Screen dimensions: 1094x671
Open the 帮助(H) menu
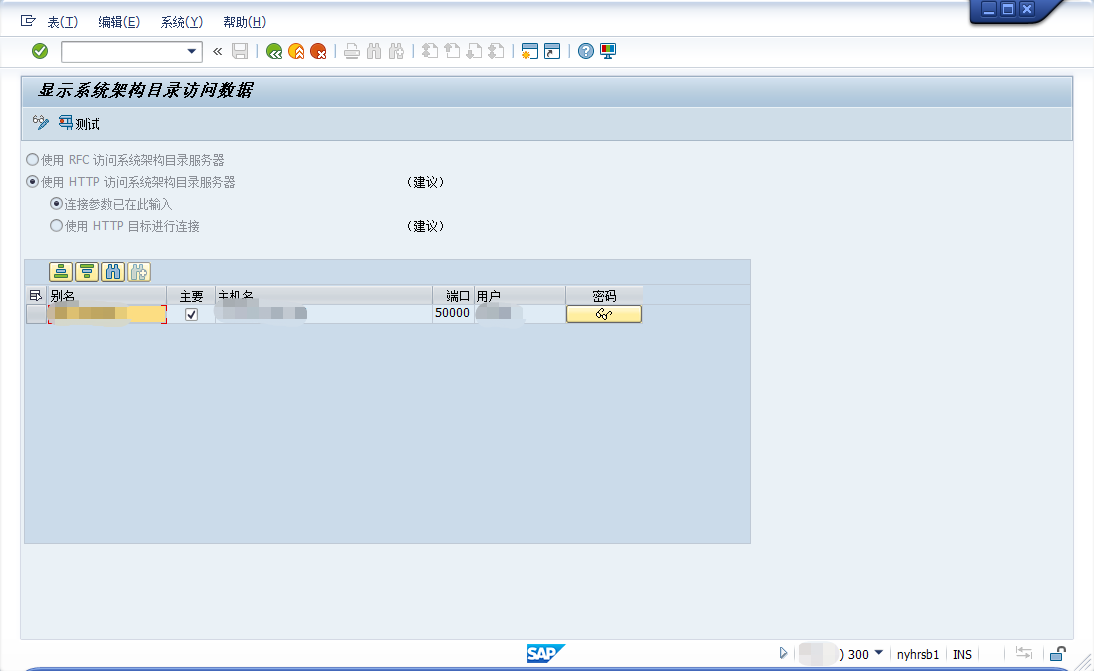pos(245,22)
